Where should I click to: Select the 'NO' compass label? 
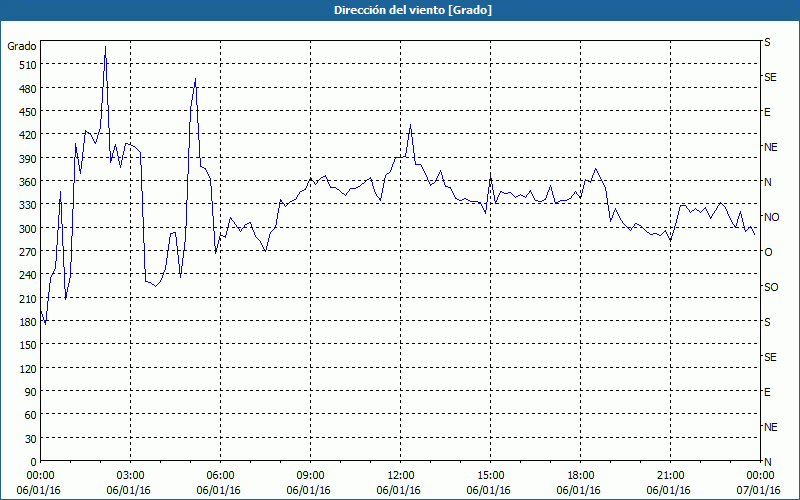tap(772, 217)
